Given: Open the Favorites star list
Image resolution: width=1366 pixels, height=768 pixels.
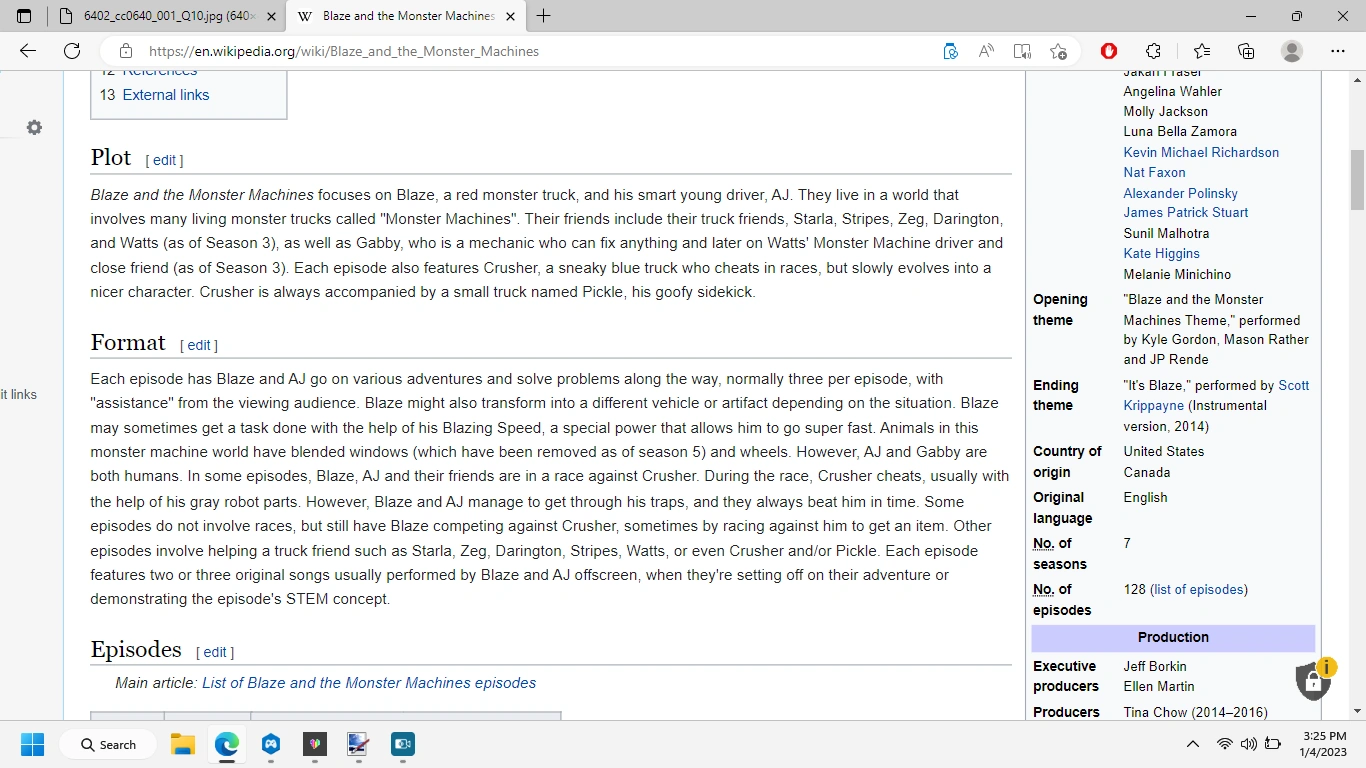Looking at the screenshot, I should (1201, 50).
